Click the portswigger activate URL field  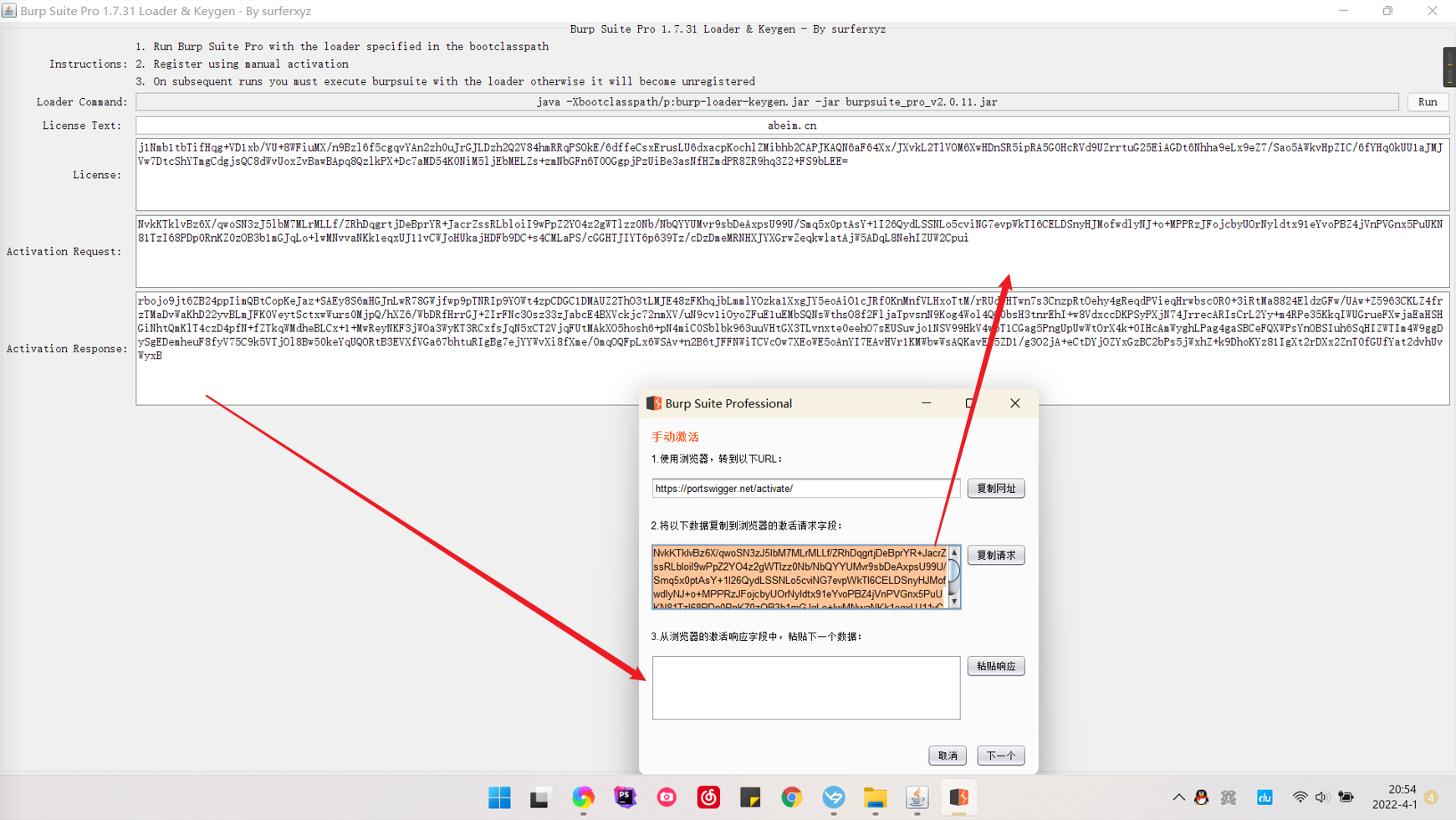(805, 489)
